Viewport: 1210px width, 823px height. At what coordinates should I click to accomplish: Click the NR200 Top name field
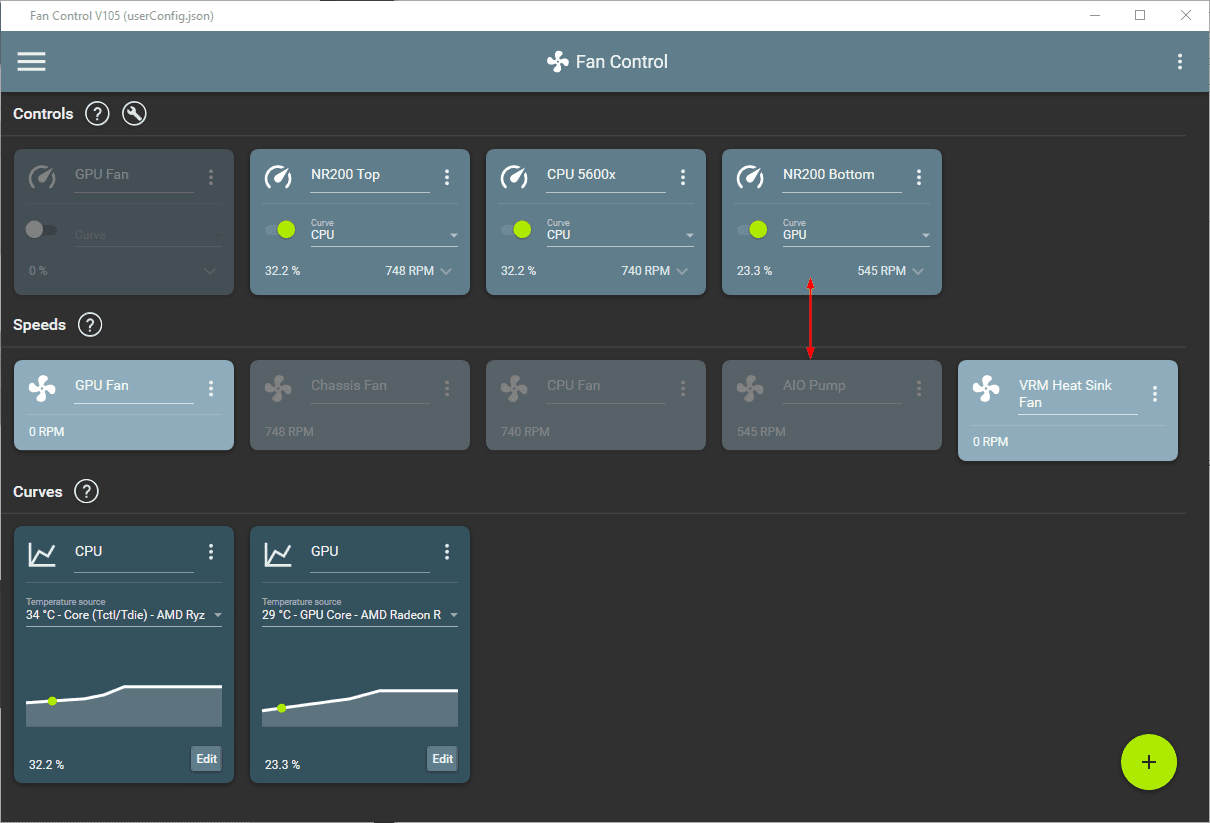(370, 176)
